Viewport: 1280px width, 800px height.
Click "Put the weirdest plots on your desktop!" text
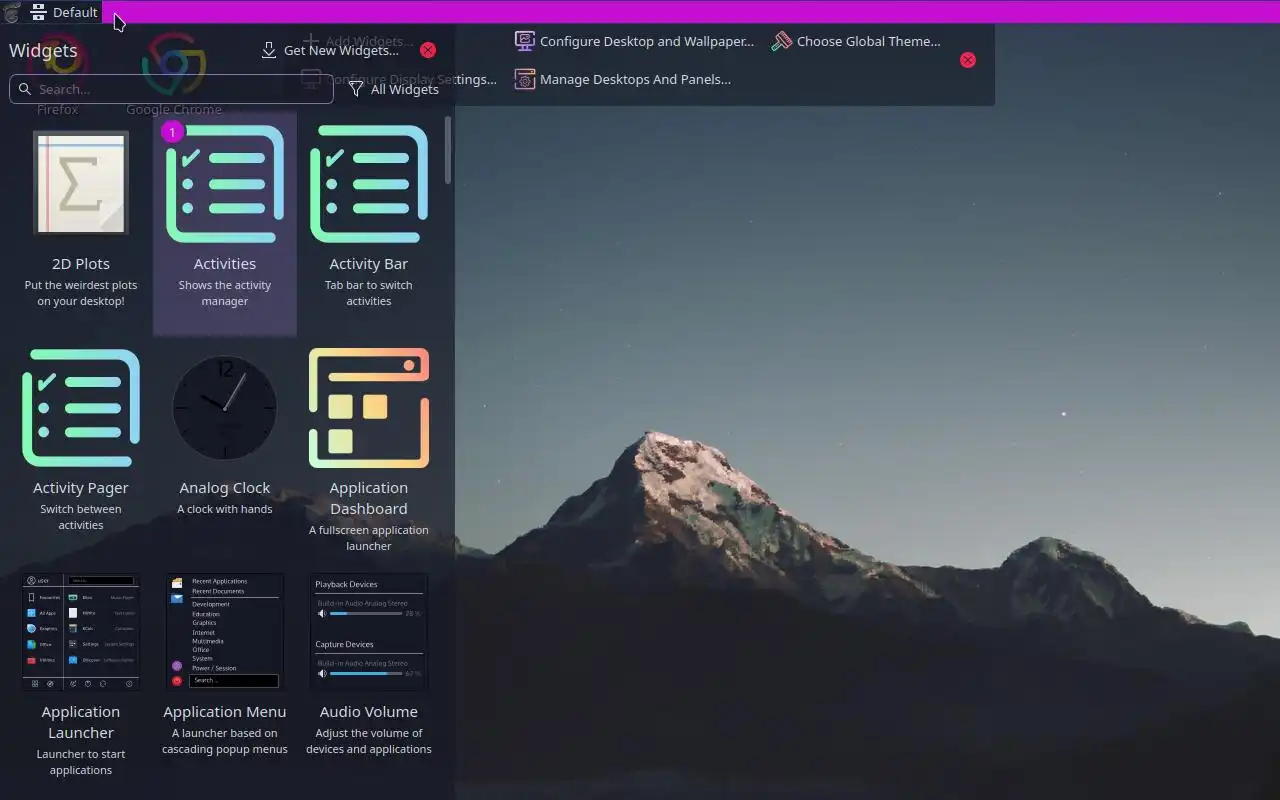[81, 293]
